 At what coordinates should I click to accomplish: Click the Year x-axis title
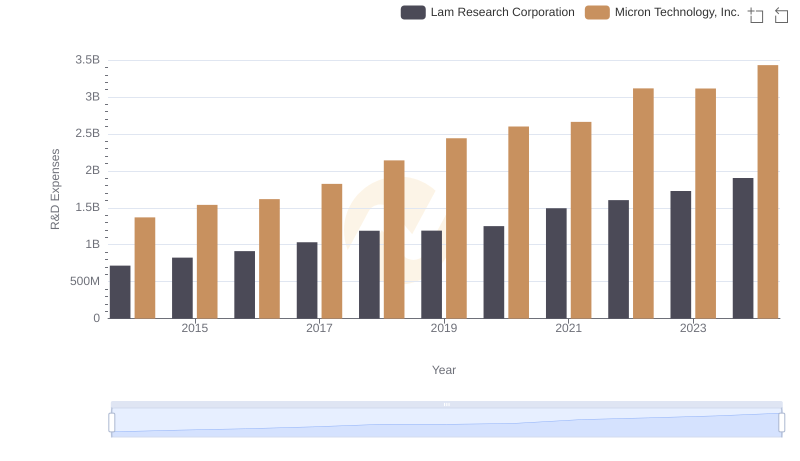[x=444, y=370]
